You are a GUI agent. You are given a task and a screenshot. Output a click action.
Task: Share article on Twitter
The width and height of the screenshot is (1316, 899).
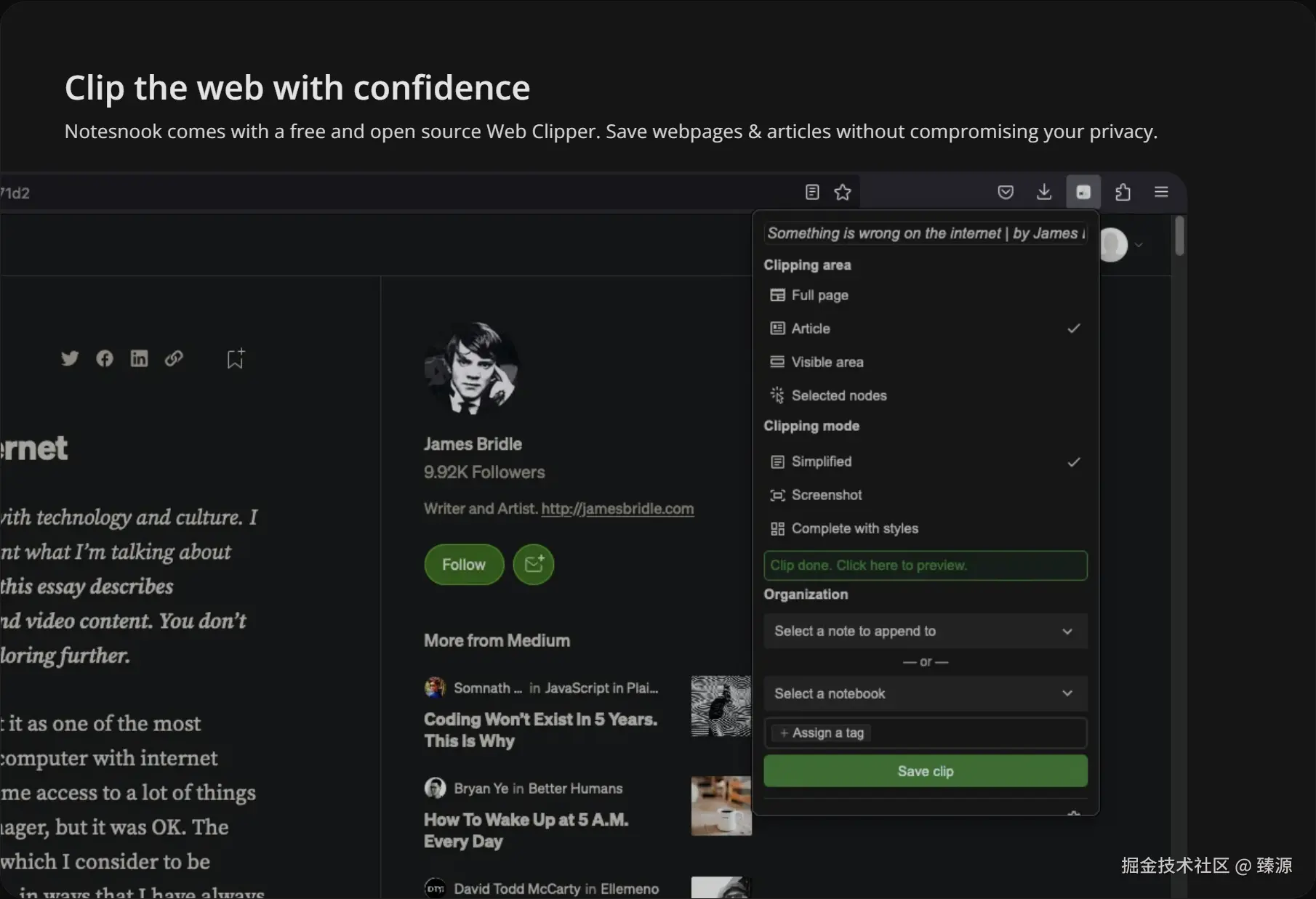[70, 358]
